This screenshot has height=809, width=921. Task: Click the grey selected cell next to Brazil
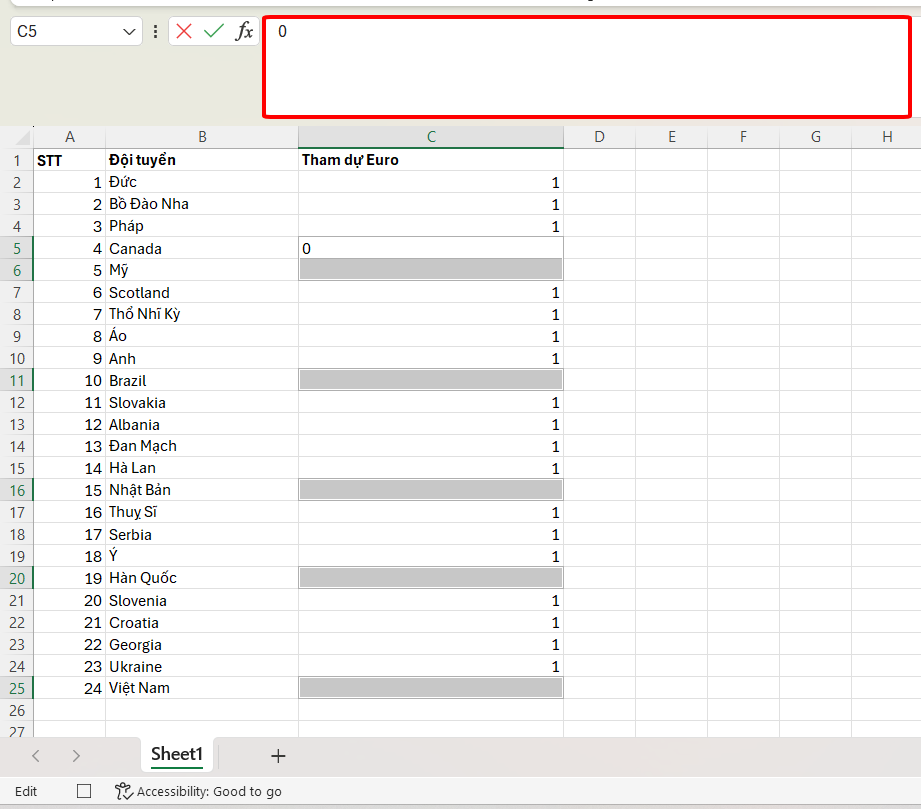431,381
